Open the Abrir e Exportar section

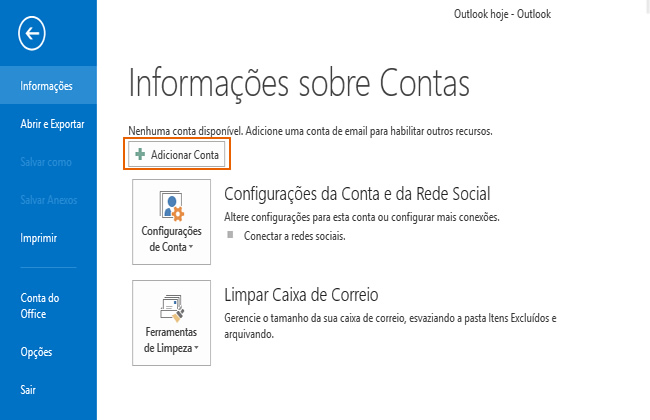(x=52, y=124)
